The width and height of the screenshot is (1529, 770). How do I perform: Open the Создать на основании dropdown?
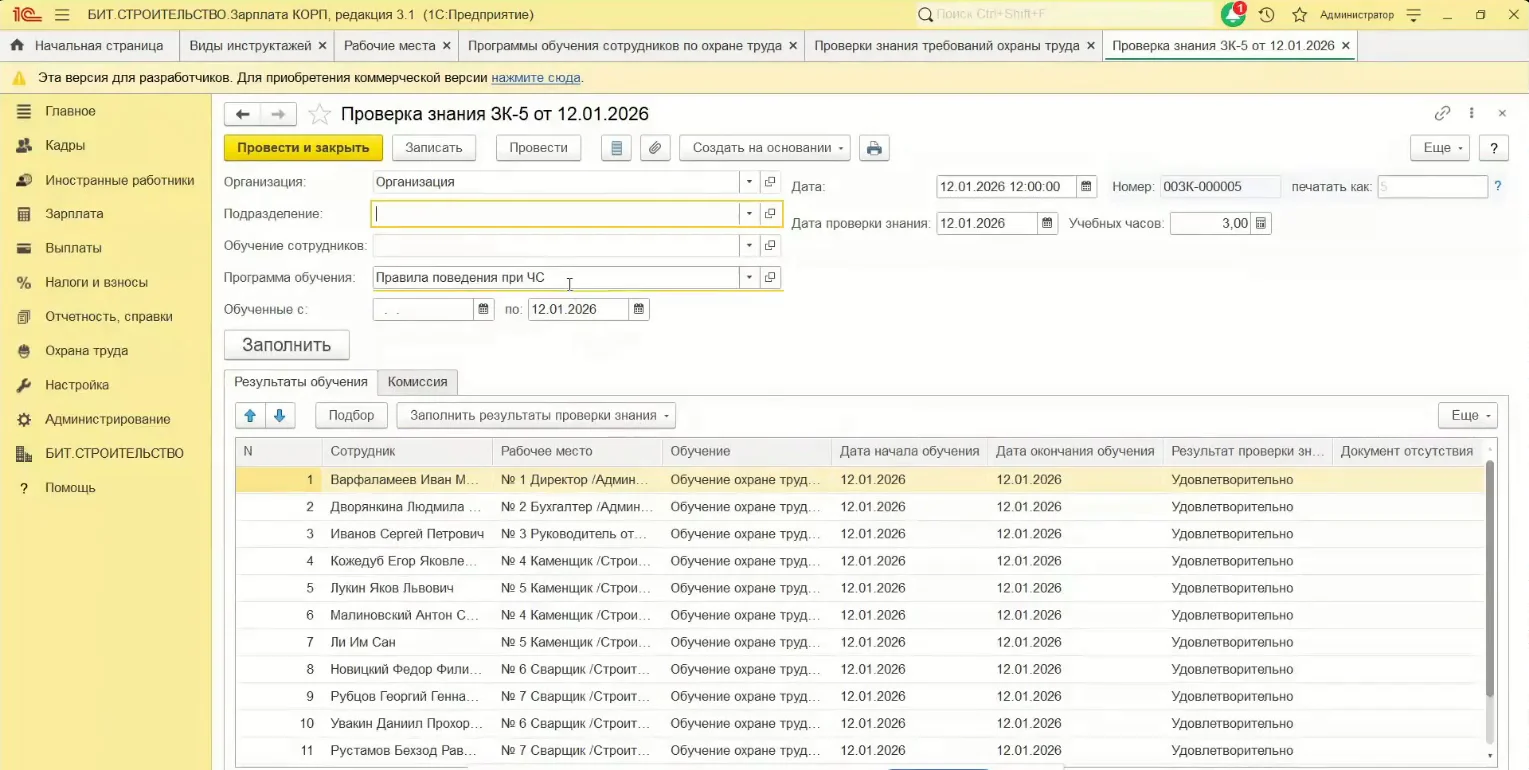point(764,148)
